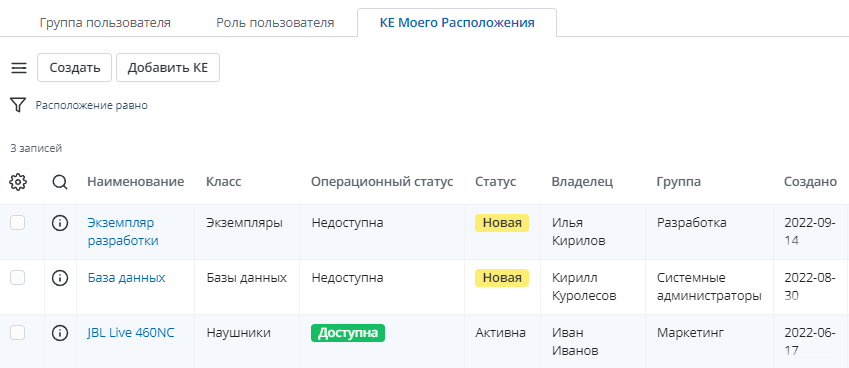The width and height of the screenshot is (849, 368).
Task: Sort by Операционный статус column header
Action: pyautogui.click(x=382, y=182)
